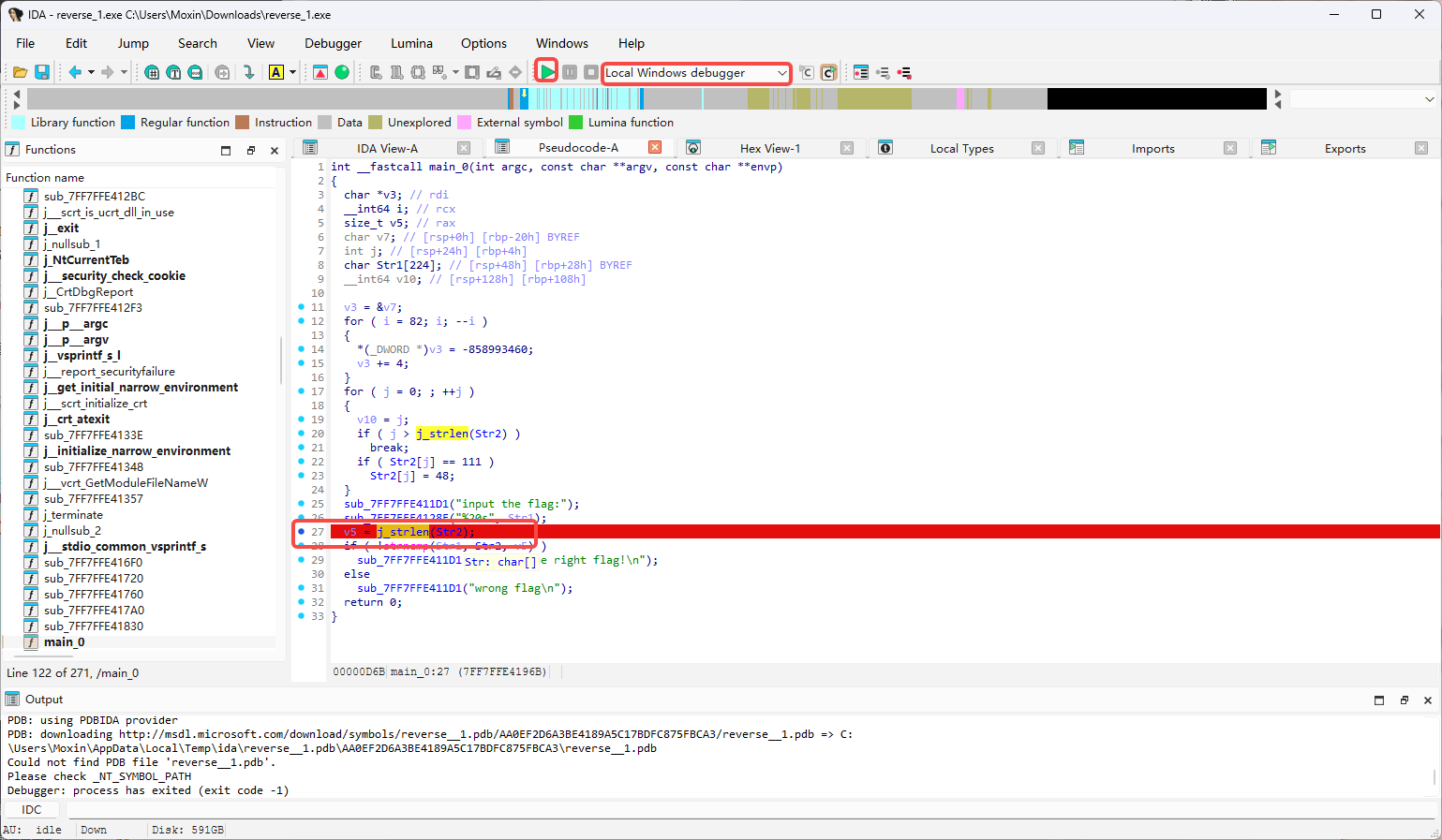Viewport: 1442px width, 840px height.
Task: Switch to the Hex View-1 tab
Action: [769, 148]
